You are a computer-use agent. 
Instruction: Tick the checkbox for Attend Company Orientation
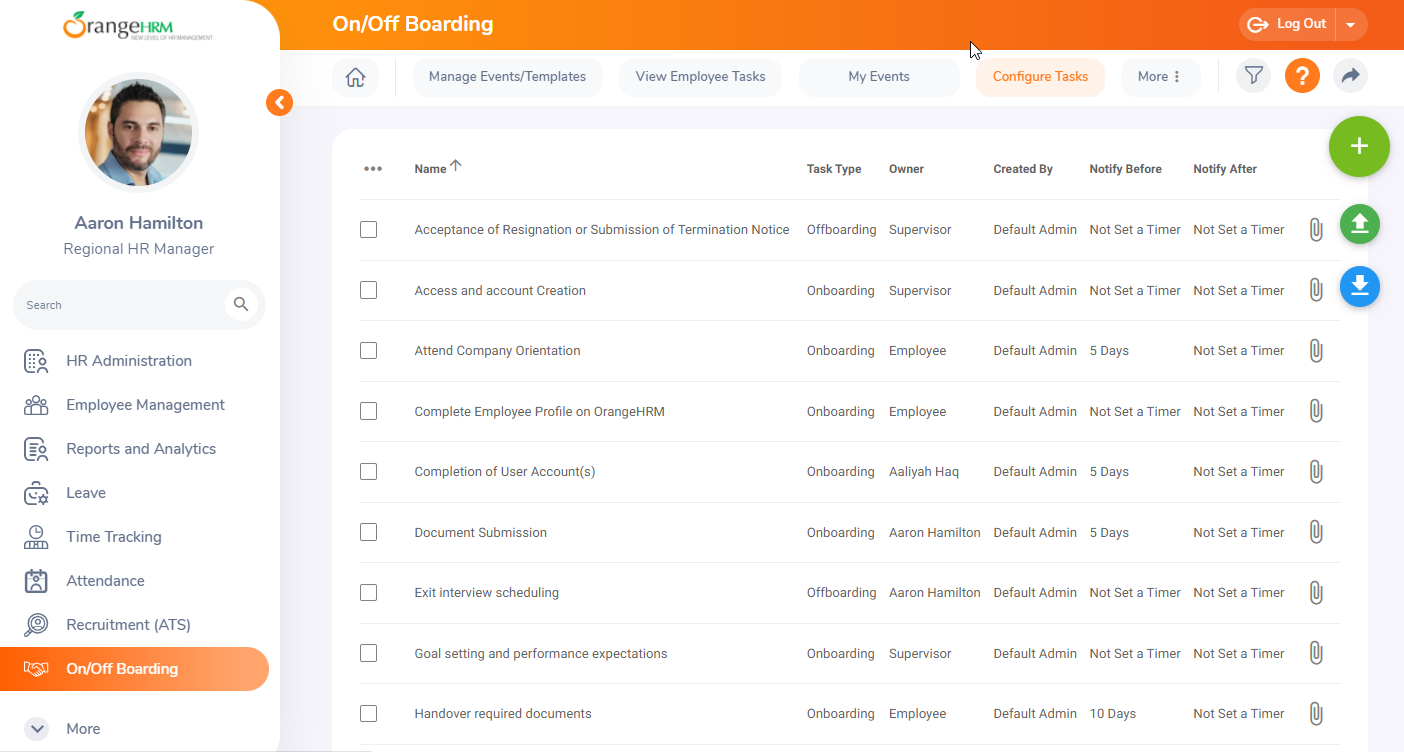pos(369,351)
